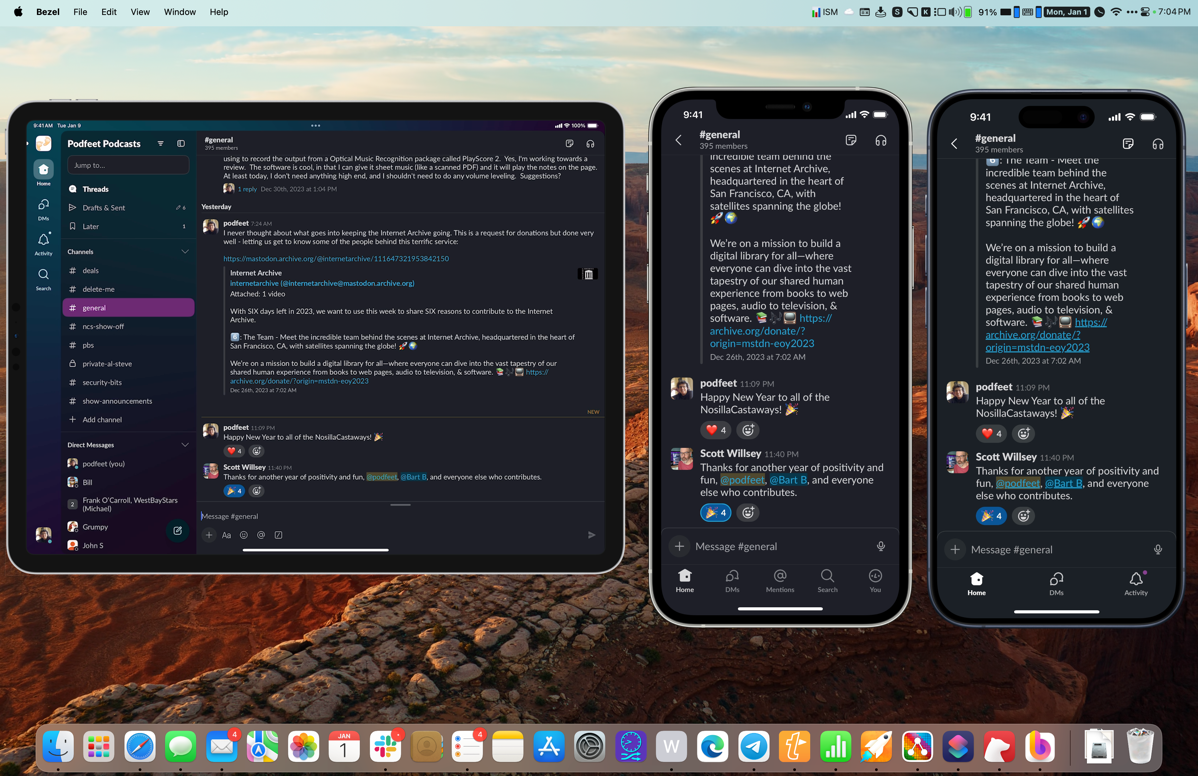This screenshot has height=776, width=1198.
Task: Click the Add channel button in the iPad sidebar
Action: (102, 420)
